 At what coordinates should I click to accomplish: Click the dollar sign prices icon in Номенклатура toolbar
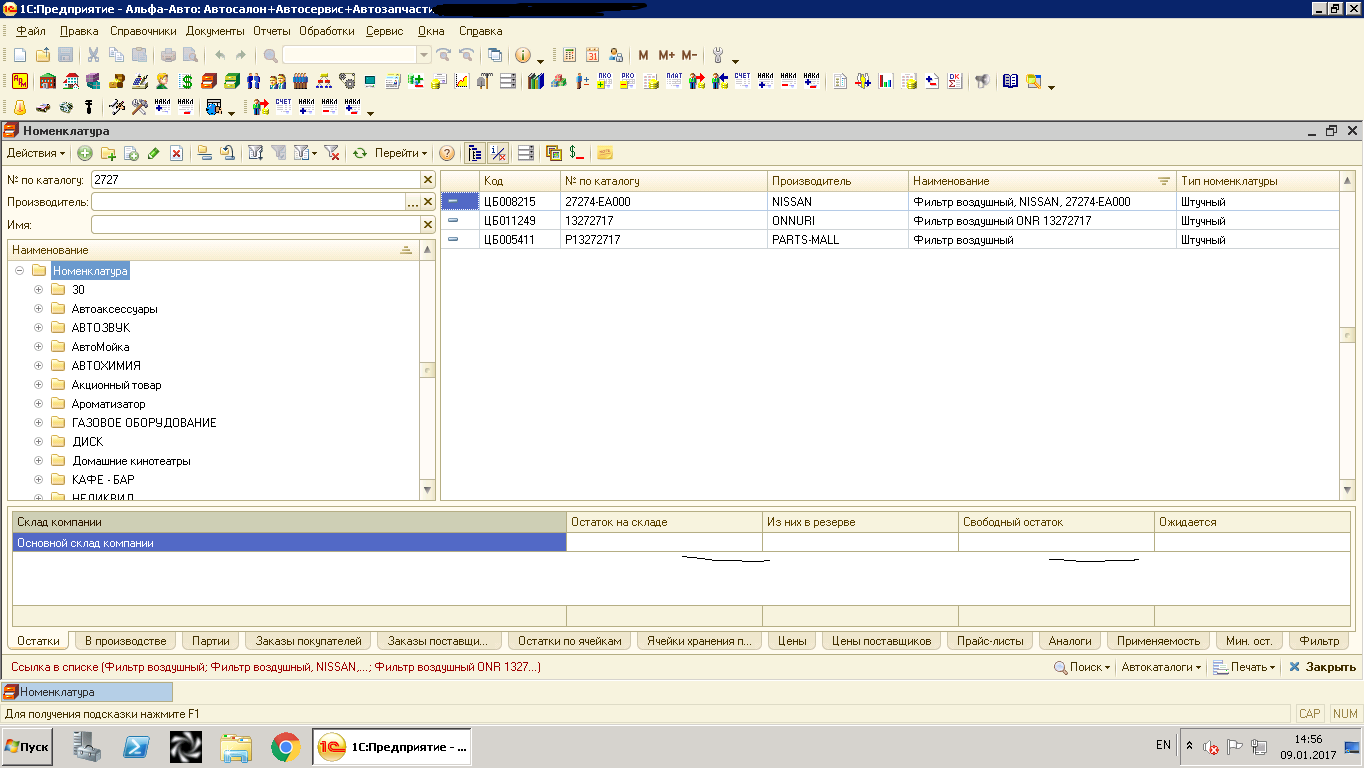(x=576, y=153)
